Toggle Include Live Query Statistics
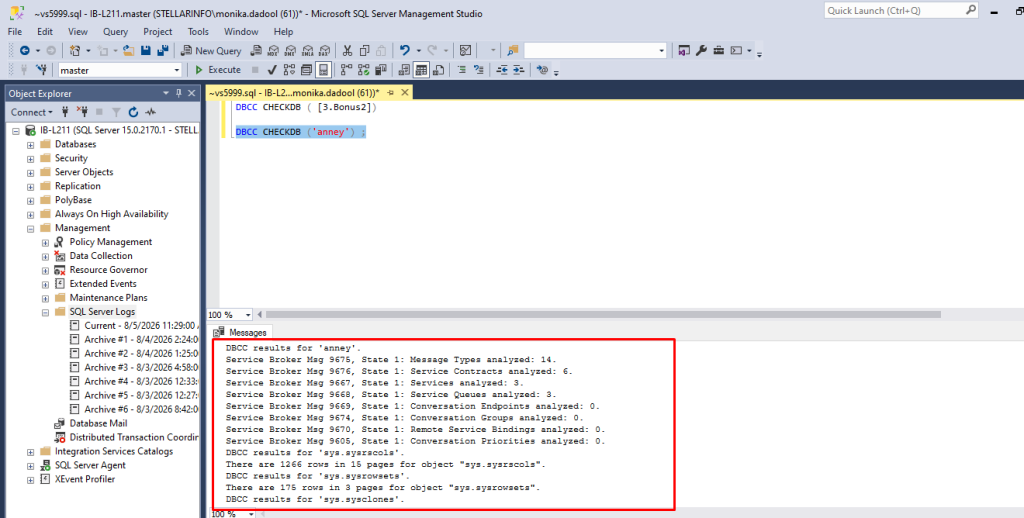Image resolution: width=1024 pixels, height=518 pixels. [364, 70]
